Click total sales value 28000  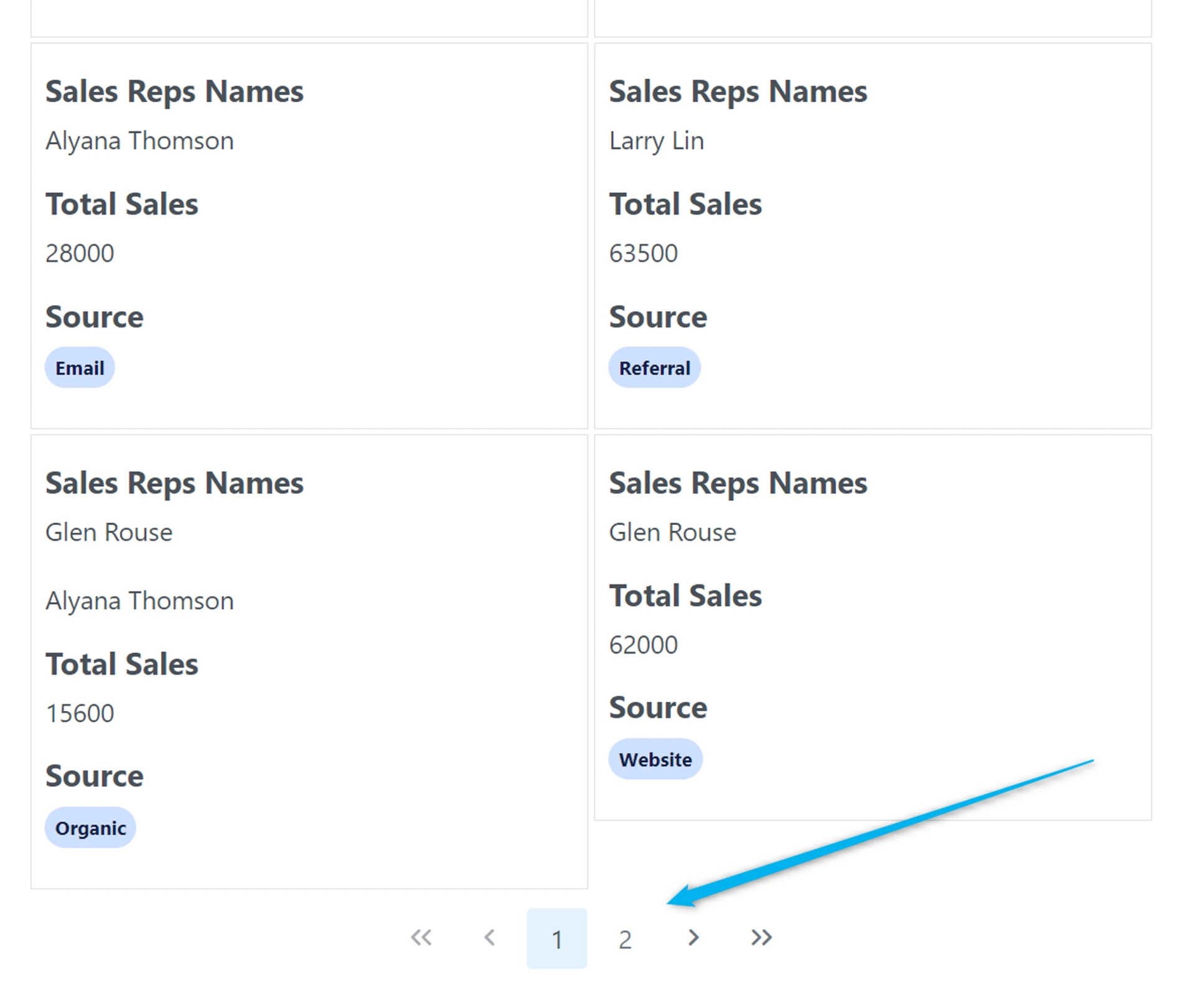pyautogui.click(x=80, y=253)
